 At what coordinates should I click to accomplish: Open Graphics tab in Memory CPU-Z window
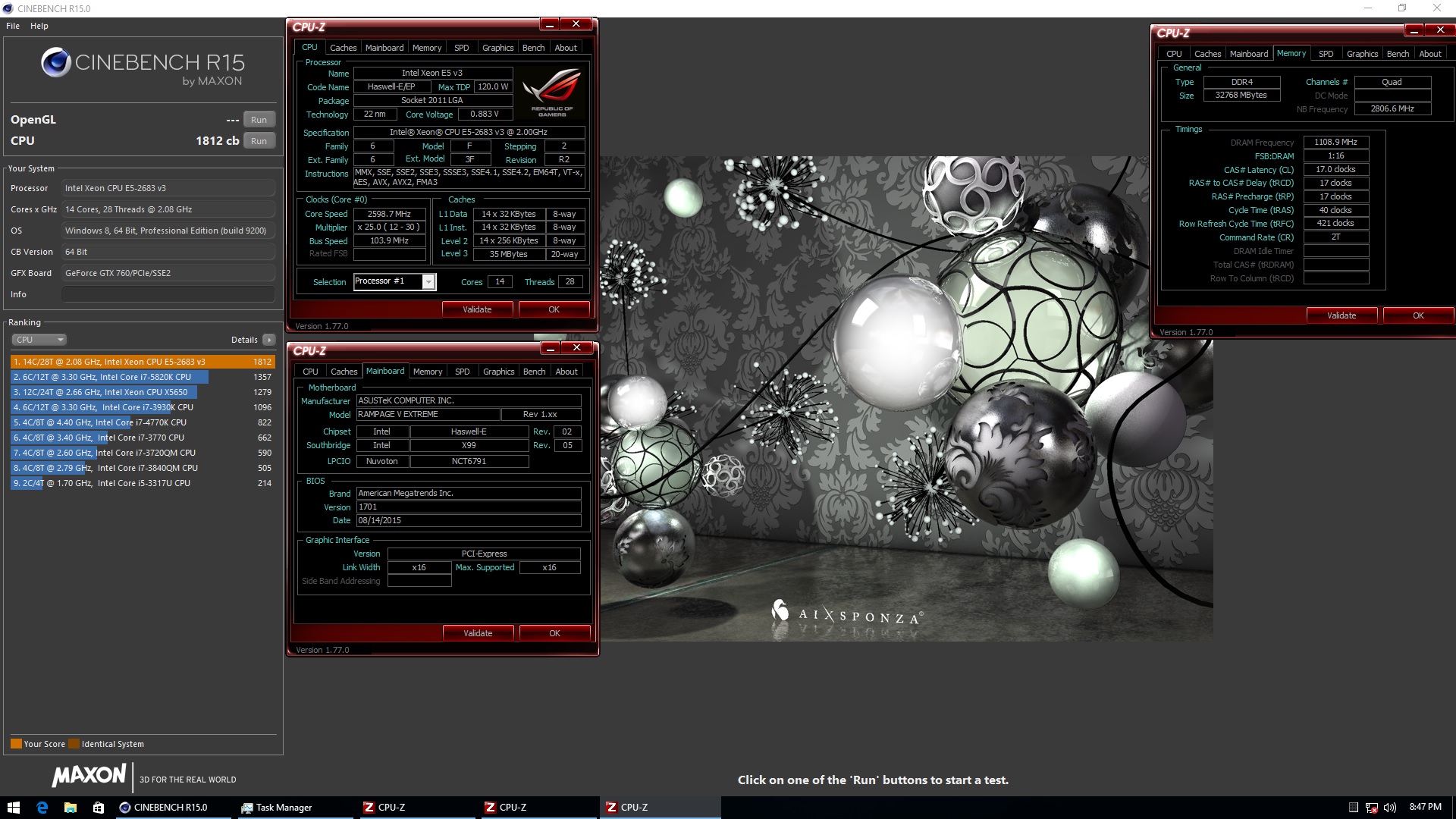click(1363, 54)
